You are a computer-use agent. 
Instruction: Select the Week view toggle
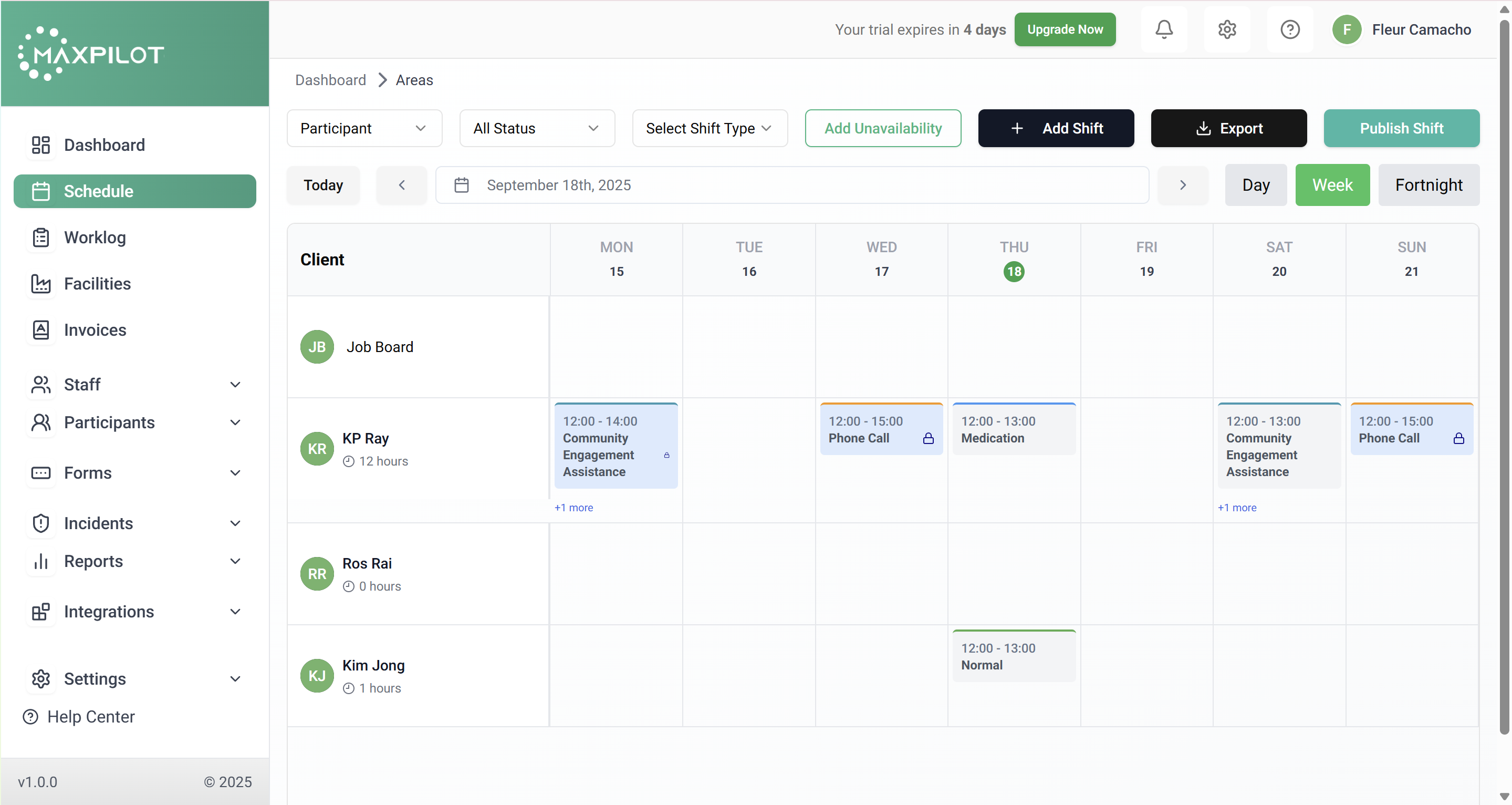[x=1332, y=185]
